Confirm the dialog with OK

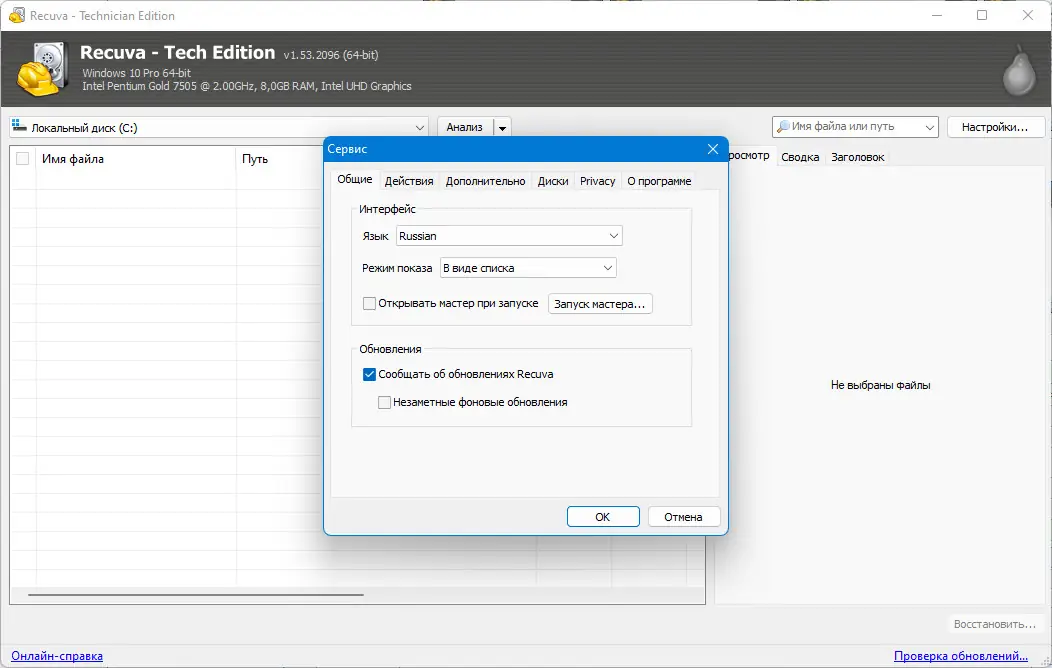point(602,516)
